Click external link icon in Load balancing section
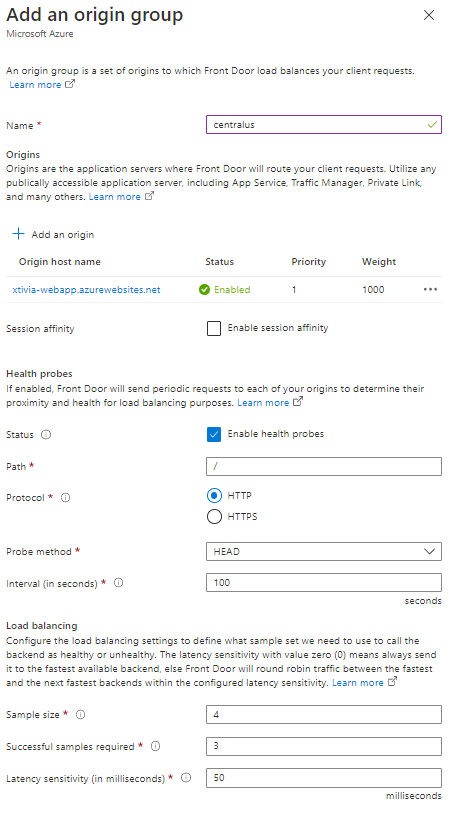 pos(392,682)
